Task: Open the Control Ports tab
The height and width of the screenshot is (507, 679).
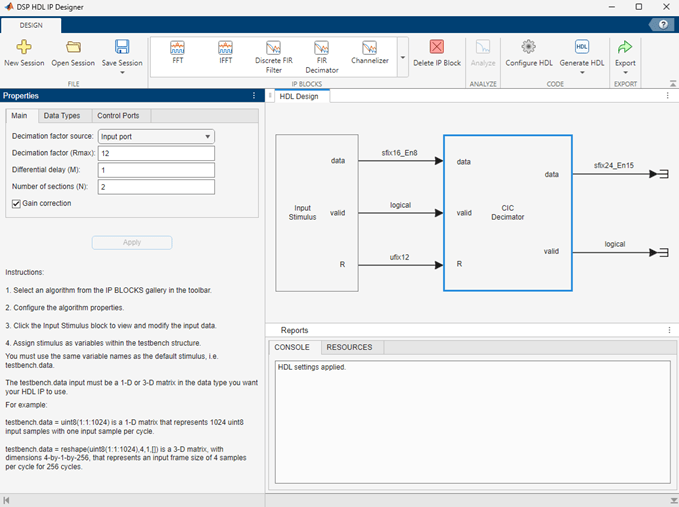Action: click(x=118, y=116)
